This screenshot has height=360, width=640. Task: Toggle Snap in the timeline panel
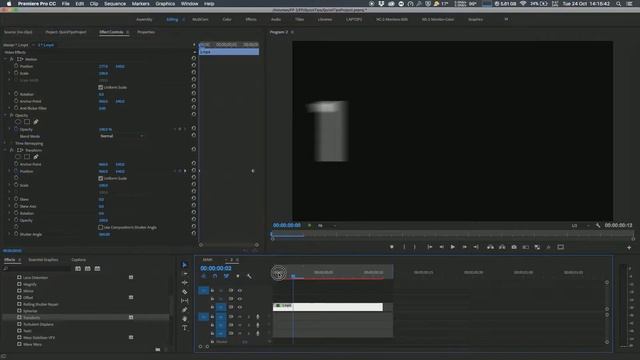(215, 276)
